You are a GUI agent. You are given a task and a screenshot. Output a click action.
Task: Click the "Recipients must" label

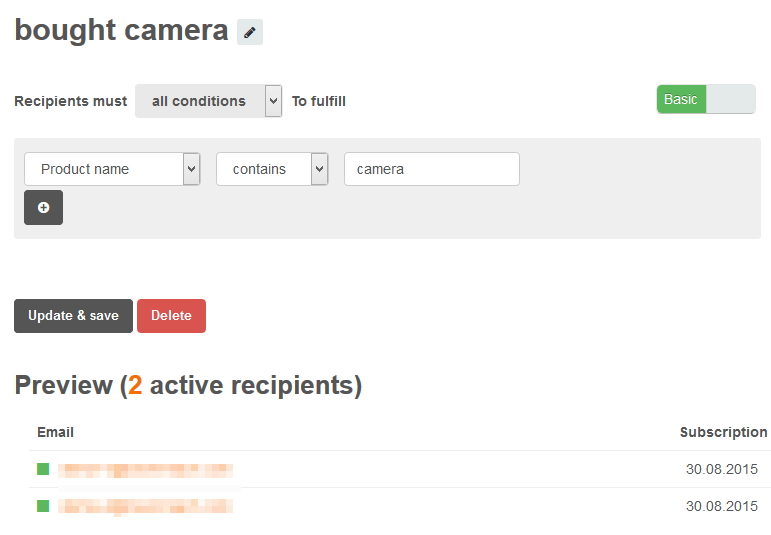(71, 101)
